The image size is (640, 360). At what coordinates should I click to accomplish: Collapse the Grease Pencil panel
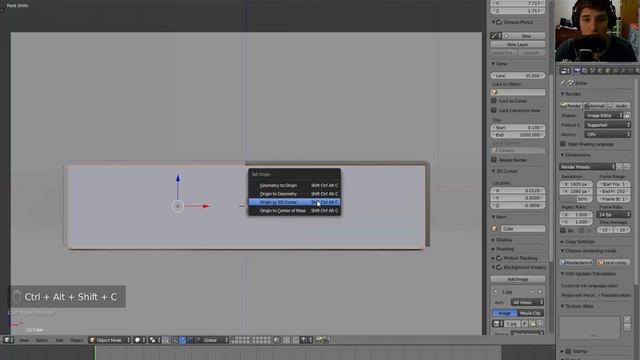click(493, 22)
